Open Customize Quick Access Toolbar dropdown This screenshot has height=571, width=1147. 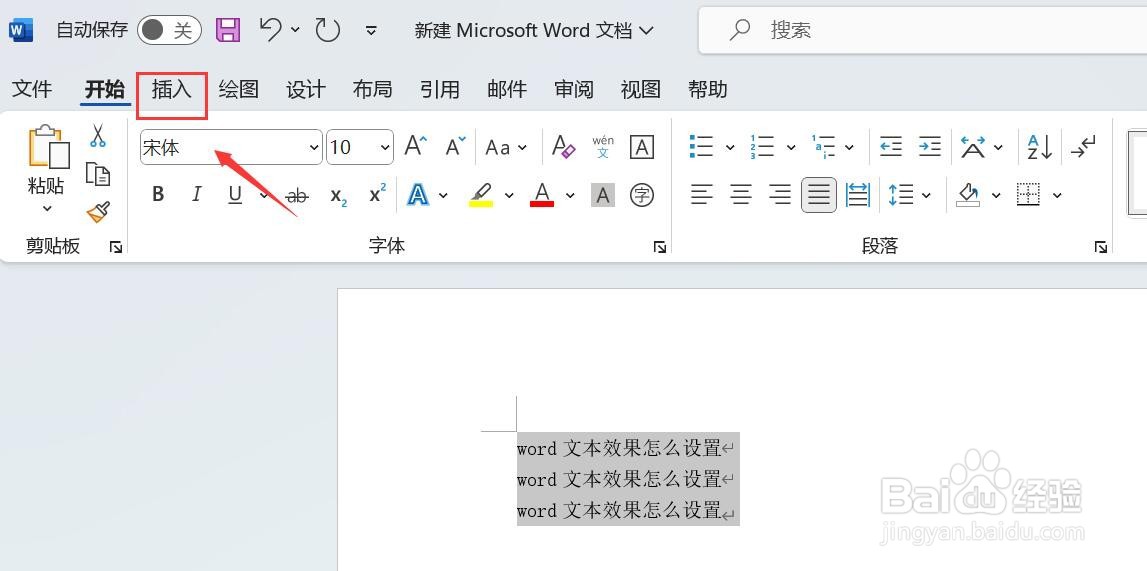click(372, 30)
